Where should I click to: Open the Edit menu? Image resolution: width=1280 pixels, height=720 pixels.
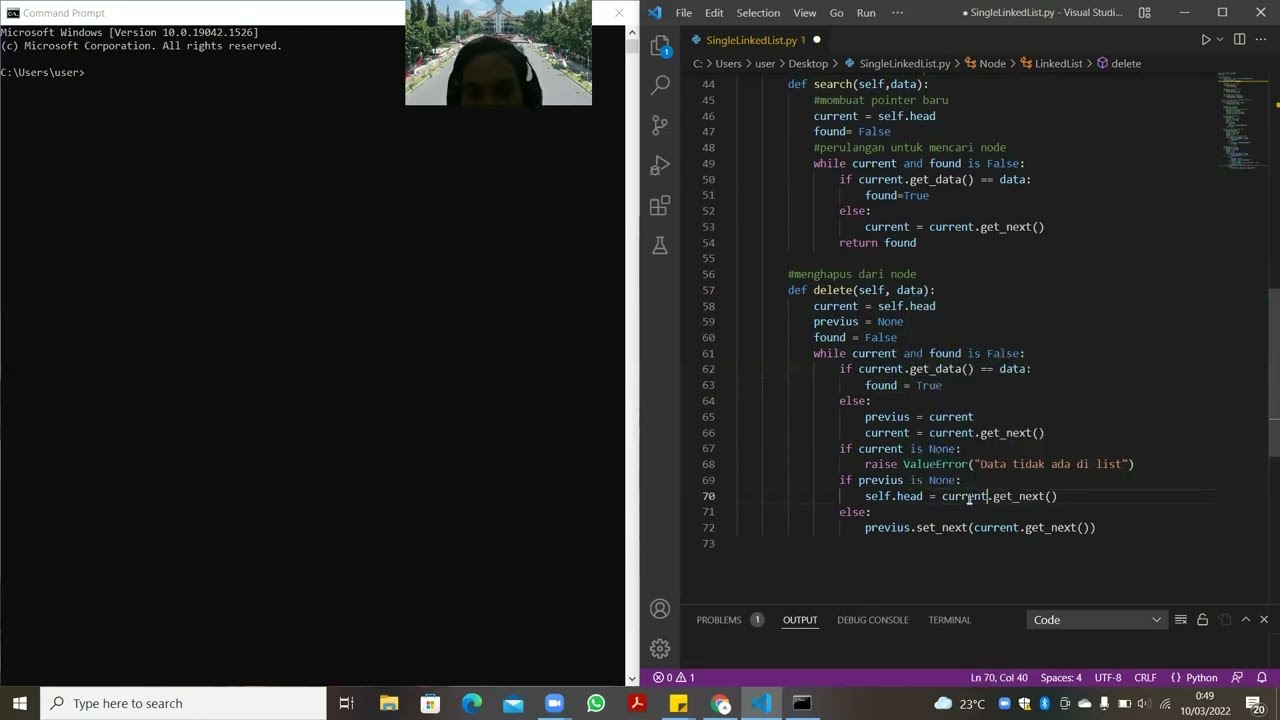(x=714, y=13)
